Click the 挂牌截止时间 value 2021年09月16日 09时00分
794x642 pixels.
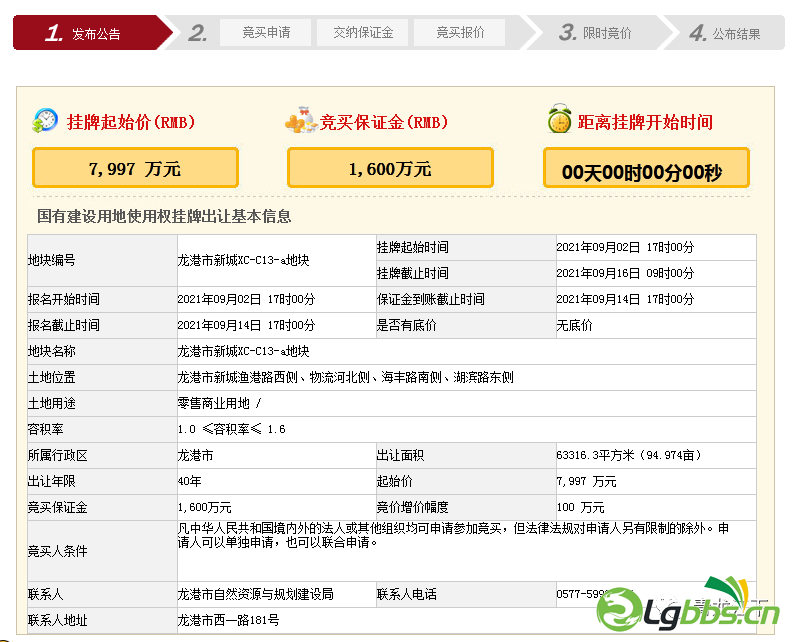(625, 273)
